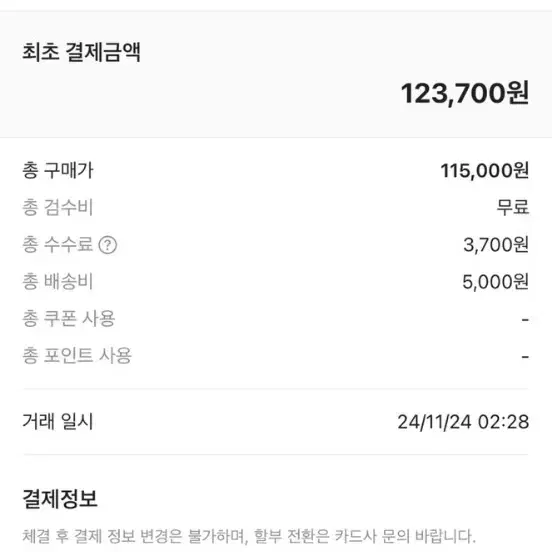Screen dimensions: 552x552
Task: Select the 5,000원 shipping cost value
Action: click(x=495, y=282)
